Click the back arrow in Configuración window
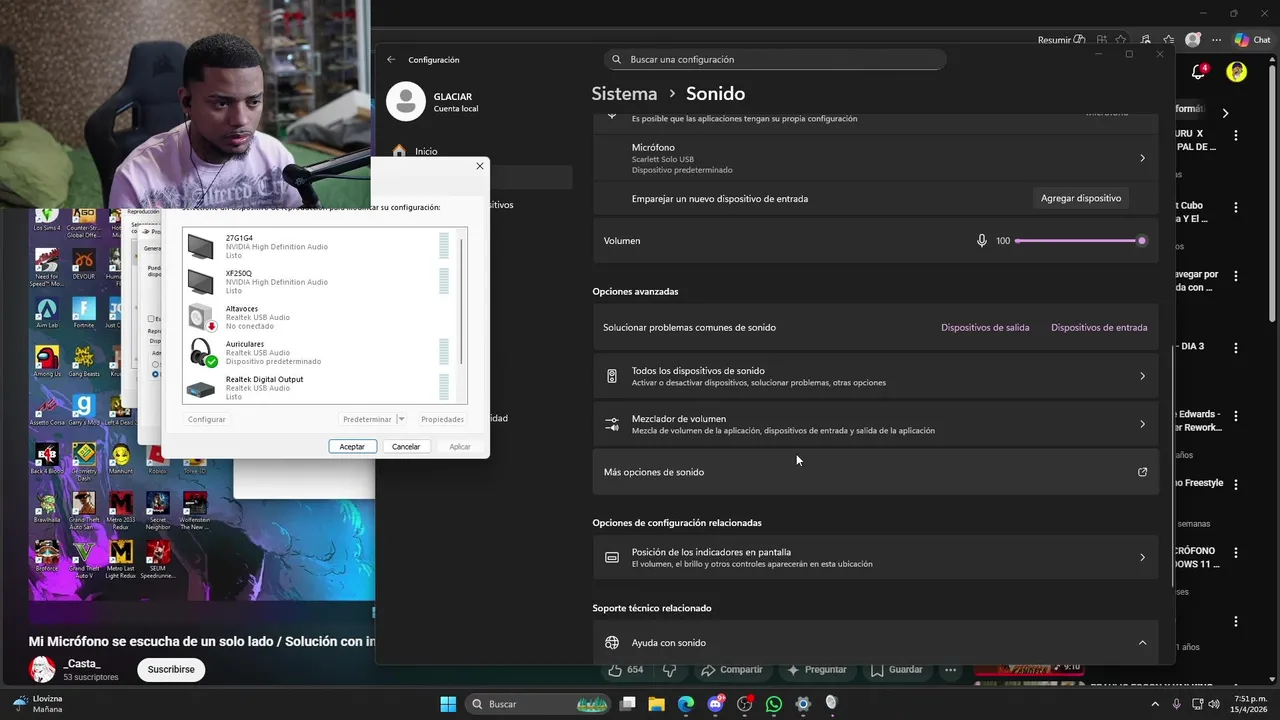The height and width of the screenshot is (720, 1280). tap(391, 60)
